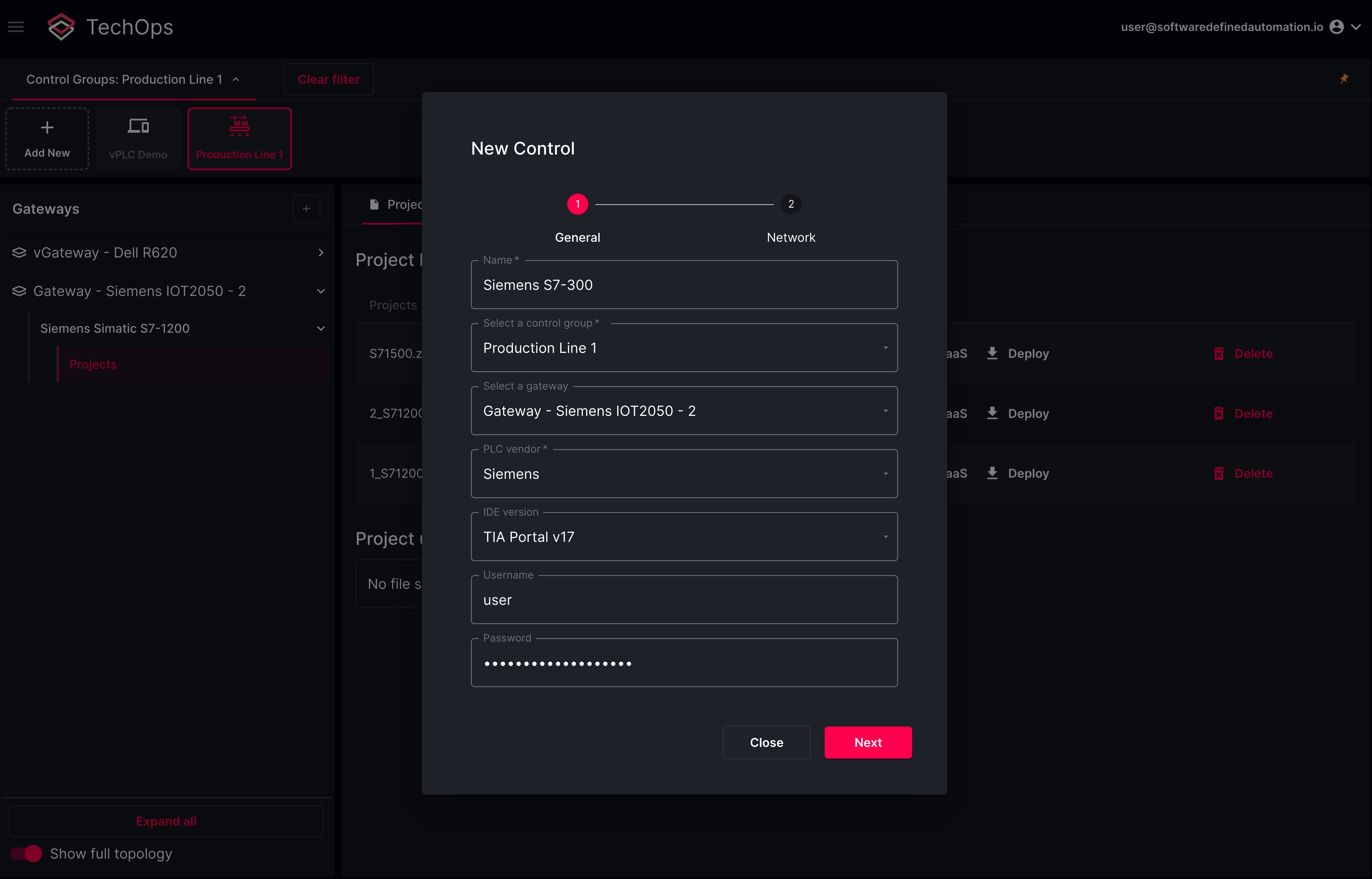Expand the account dropdown chevron
Screen dimensions: 1372x879
pyautogui.click(x=1357, y=27)
